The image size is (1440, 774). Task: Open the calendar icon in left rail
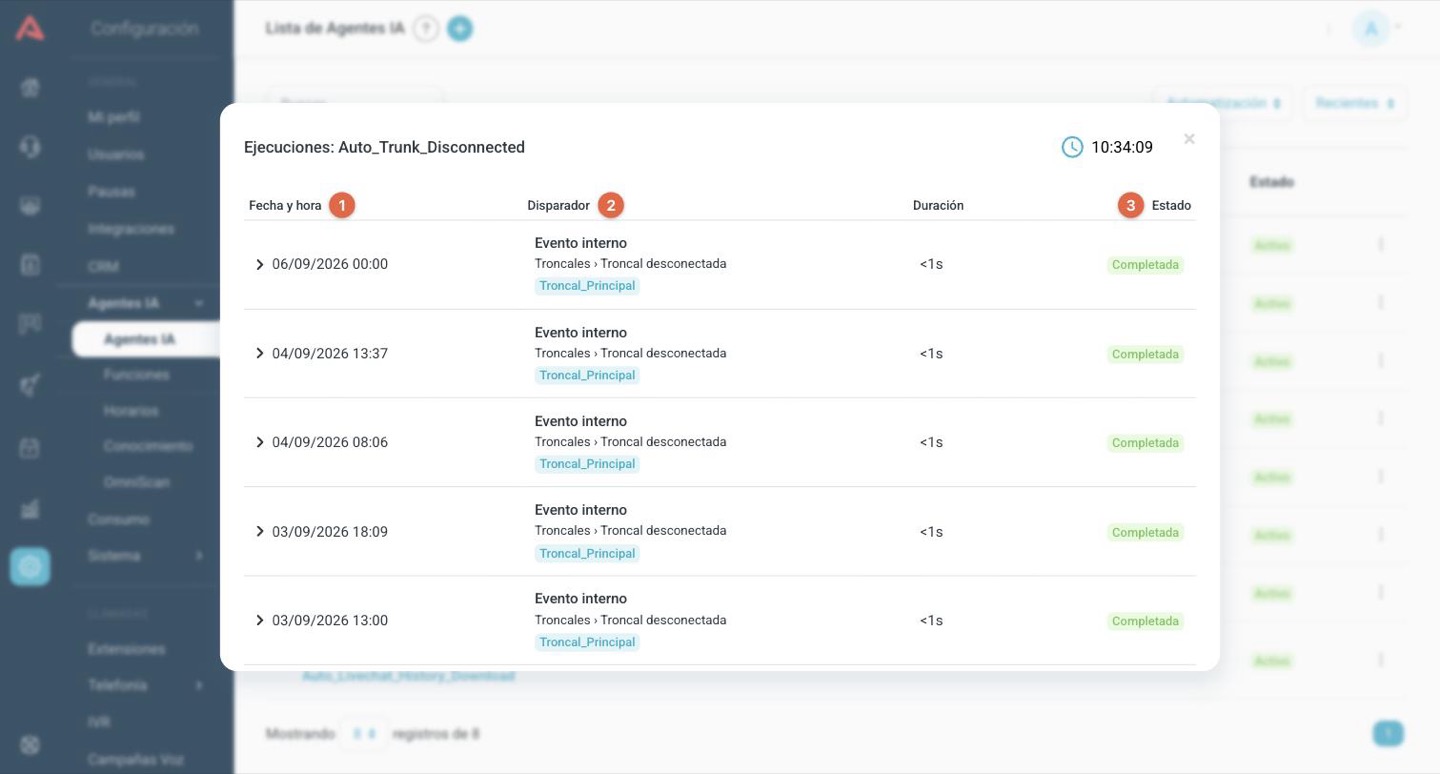tap(30, 448)
